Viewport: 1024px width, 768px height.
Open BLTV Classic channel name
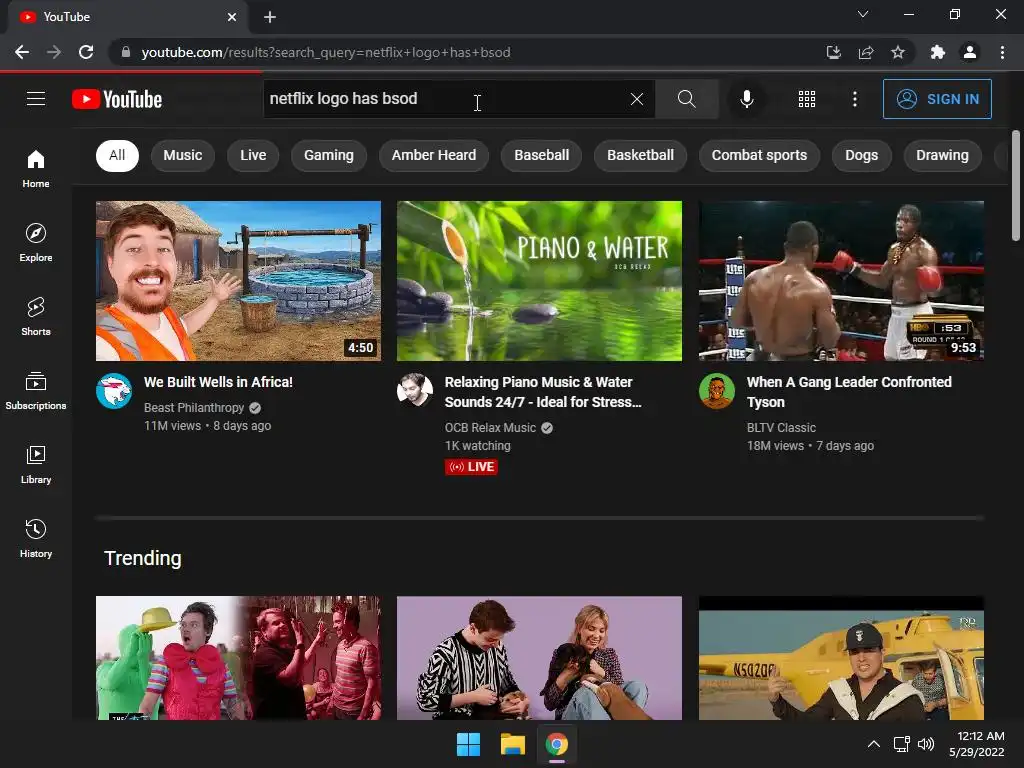pos(781,428)
